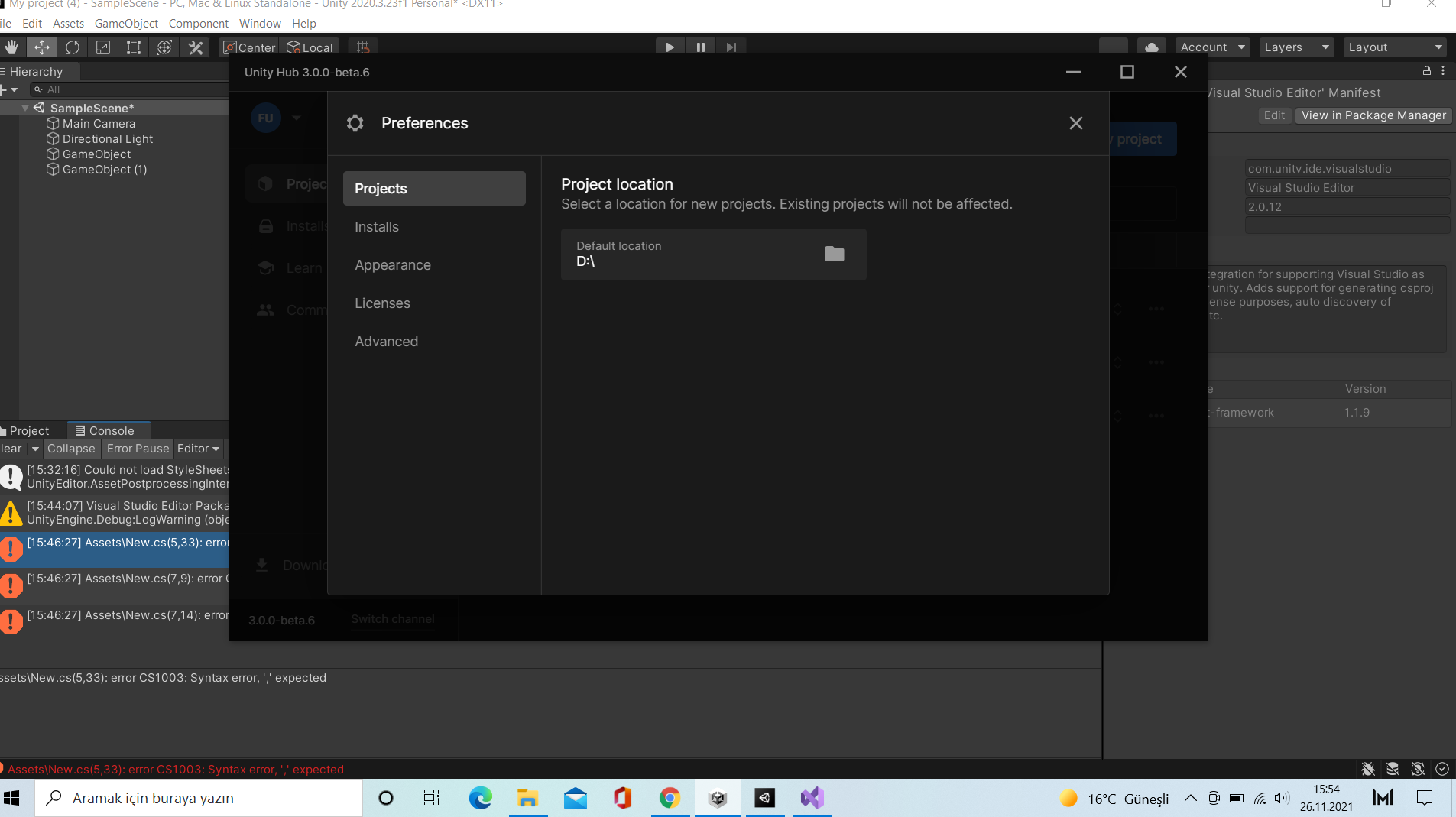The width and height of the screenshot is (1456, 817).
Task: Select the Move tool in Unity toolbar
Action: pos(42,47)
